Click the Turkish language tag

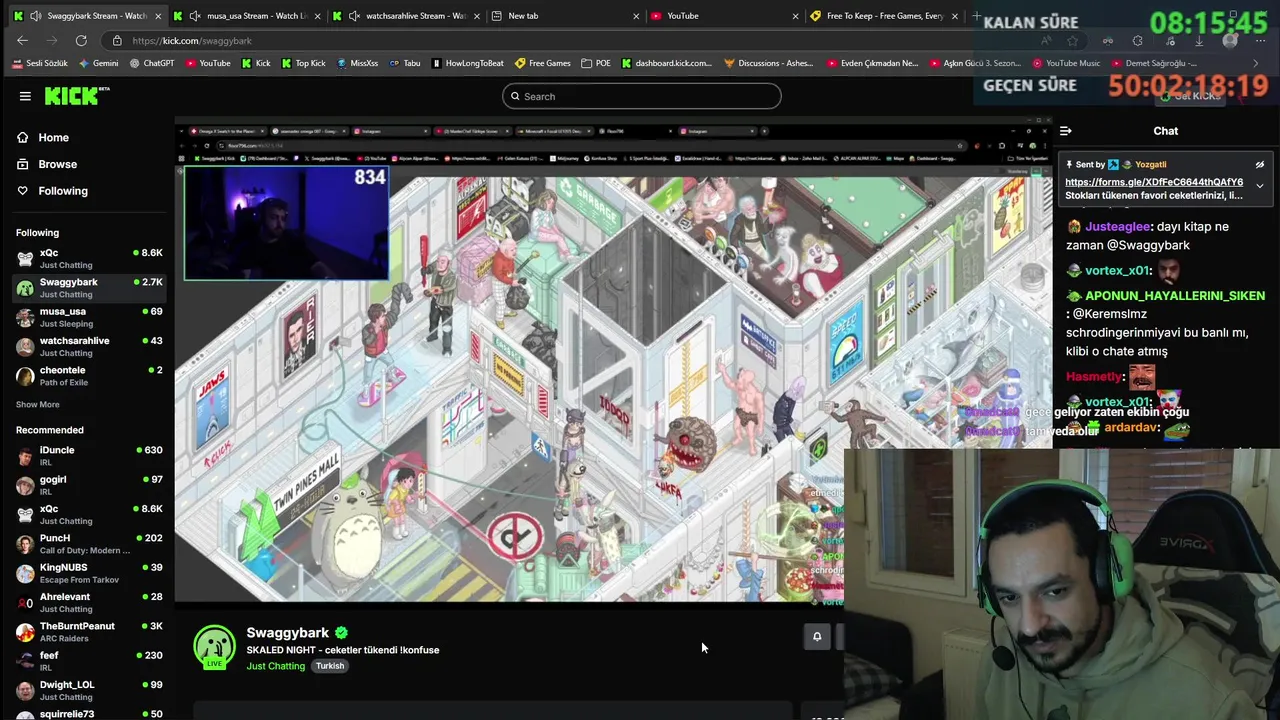click(330, 666)
